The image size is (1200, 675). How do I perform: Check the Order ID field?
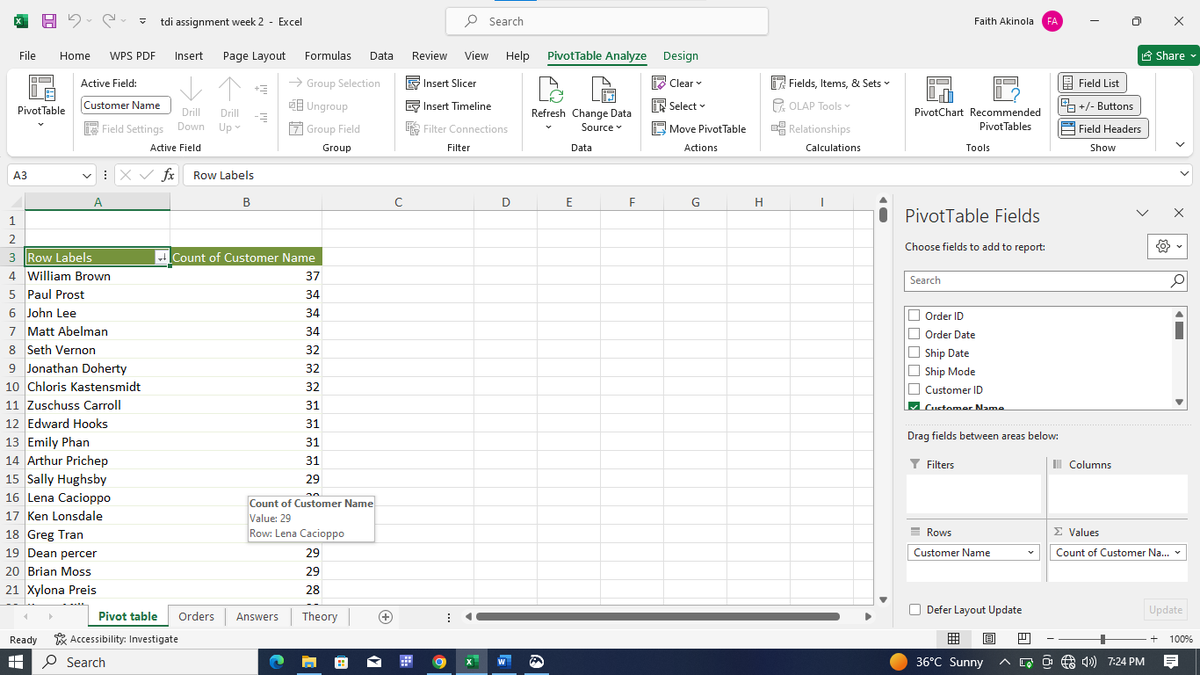(x=915, y=316)
